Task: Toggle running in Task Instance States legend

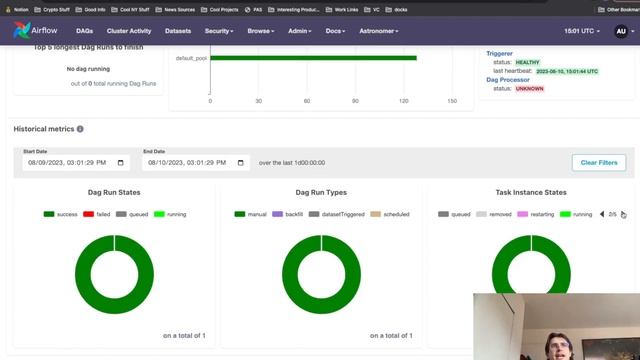Action: [576, 214]
